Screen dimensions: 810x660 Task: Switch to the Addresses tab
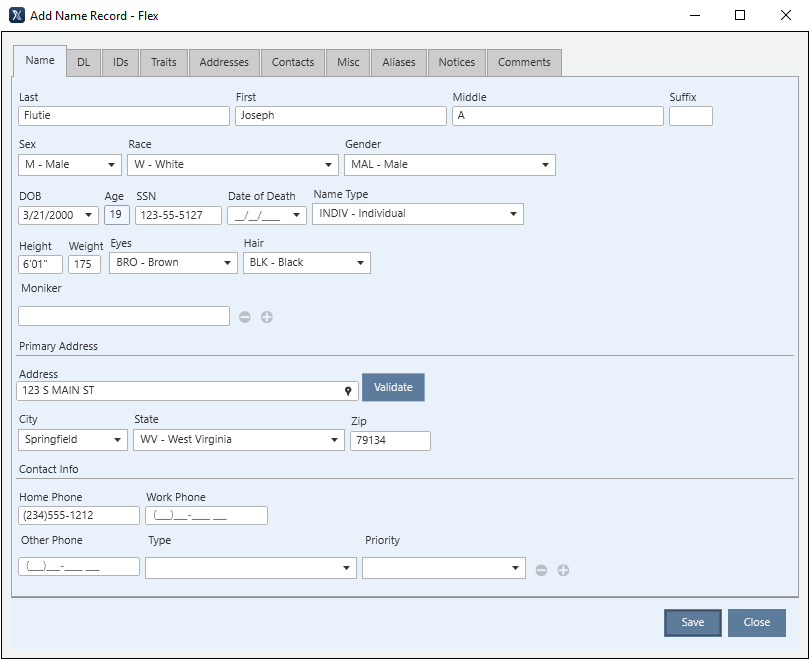pyautogui.click(x=224, y=62)
